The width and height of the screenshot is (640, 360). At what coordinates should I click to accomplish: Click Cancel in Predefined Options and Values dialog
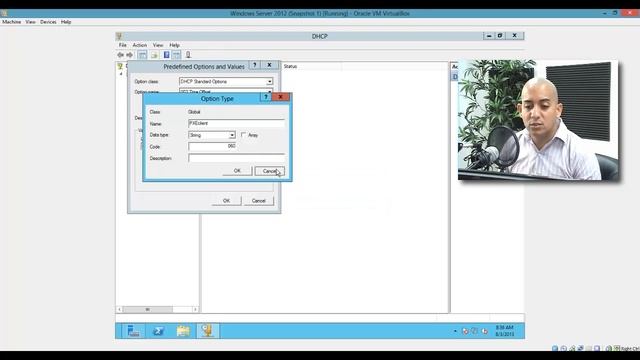(259, 201)
